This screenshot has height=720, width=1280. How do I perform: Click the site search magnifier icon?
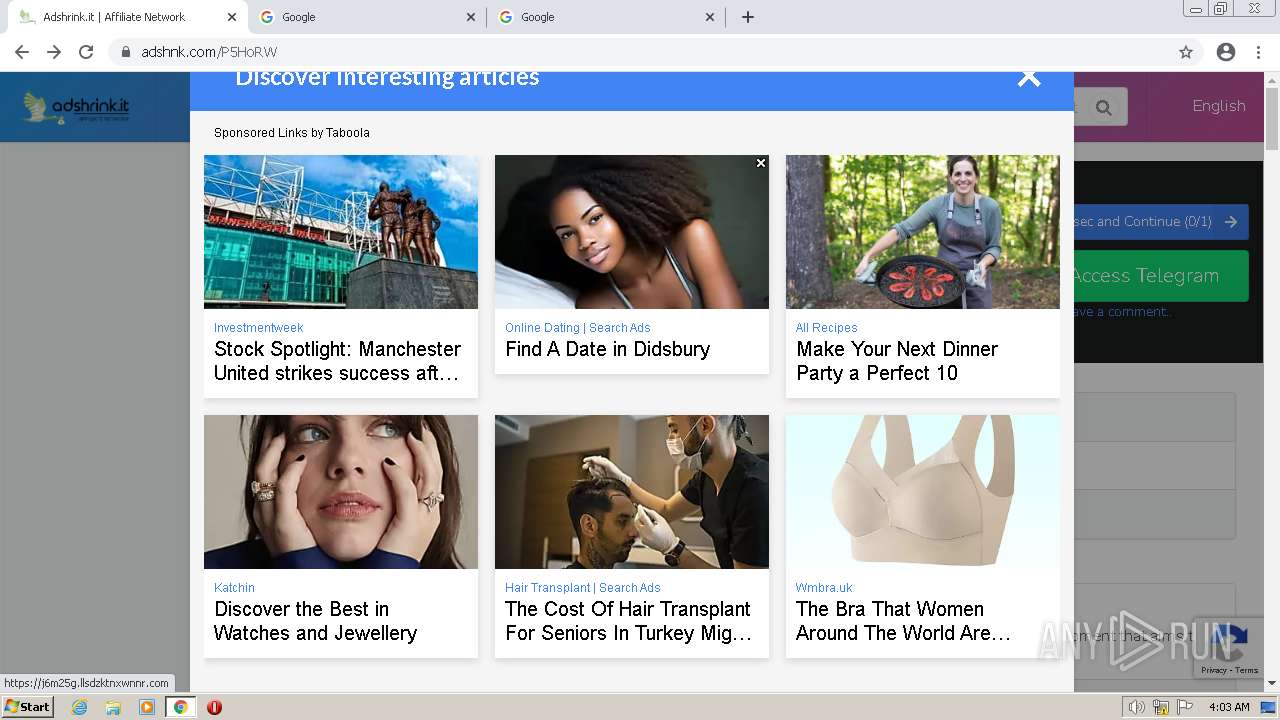click(x=1103, y=107)
